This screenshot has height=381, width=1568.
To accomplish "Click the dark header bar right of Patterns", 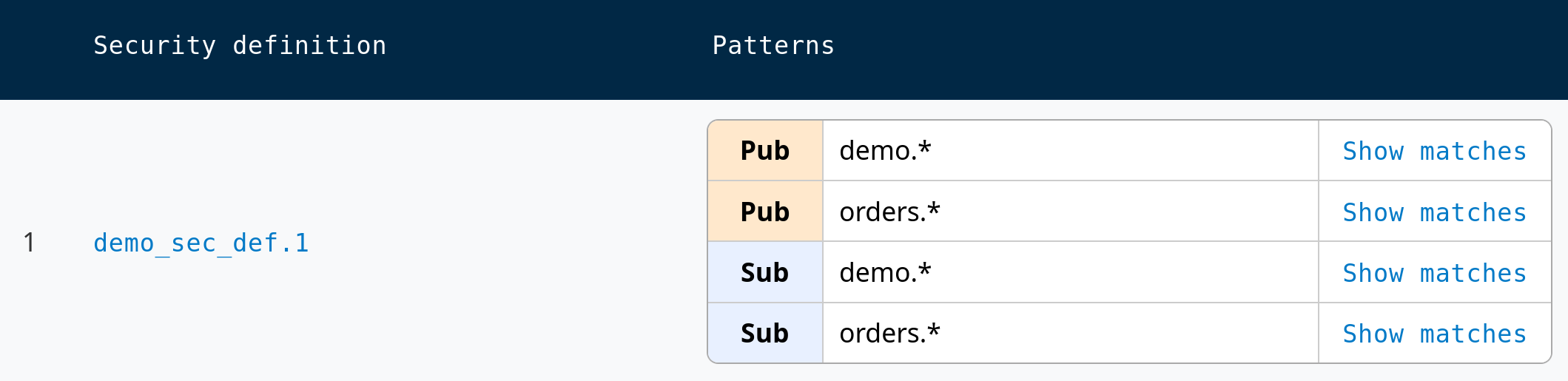I will [1184, 46].
